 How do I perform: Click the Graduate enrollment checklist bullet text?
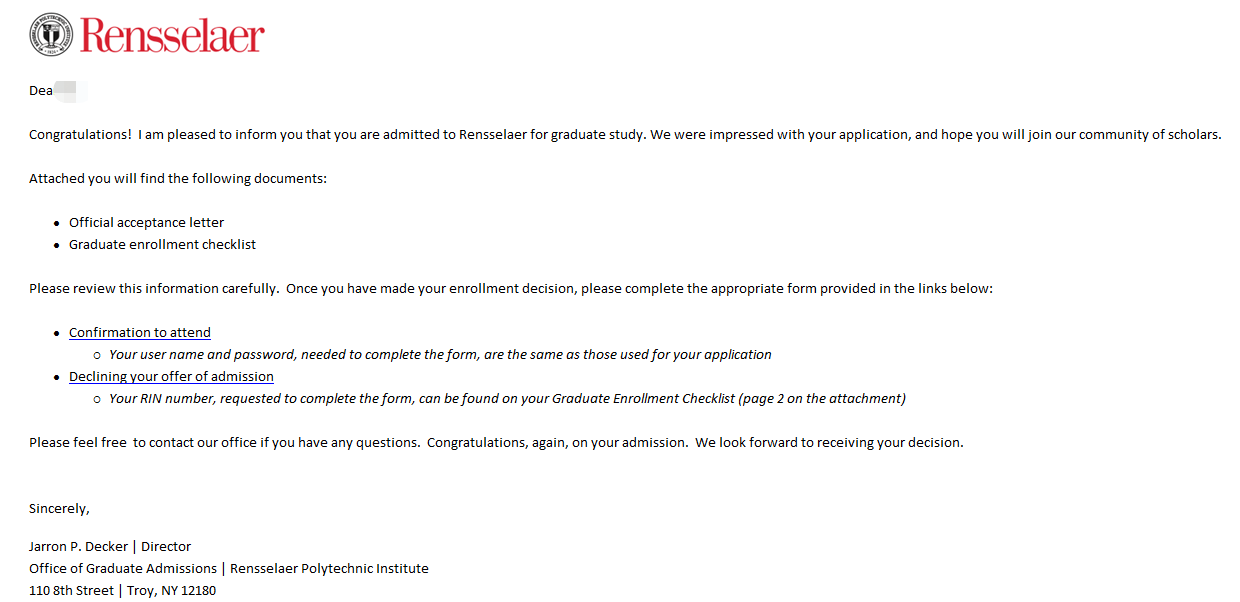pyautogui.click(x=162, y=245)
